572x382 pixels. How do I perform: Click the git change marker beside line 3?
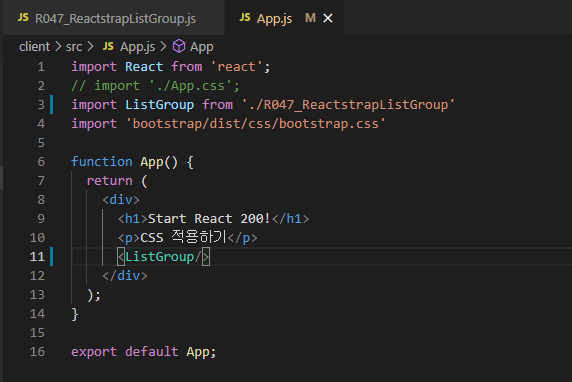pos(51,105)
